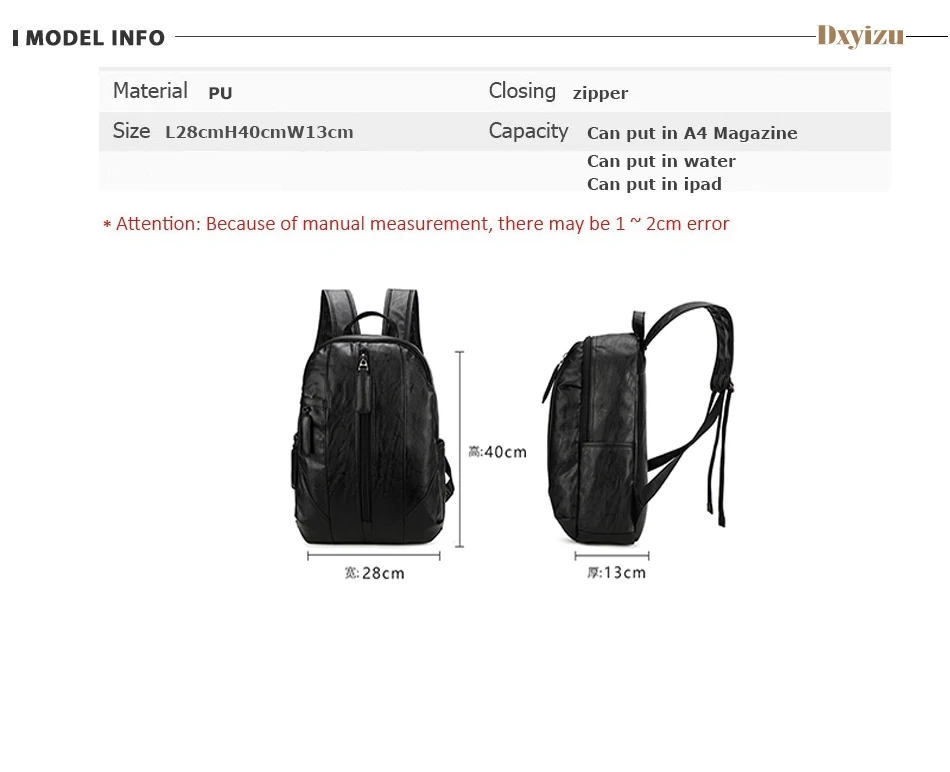Click the Capacity label

528,131
